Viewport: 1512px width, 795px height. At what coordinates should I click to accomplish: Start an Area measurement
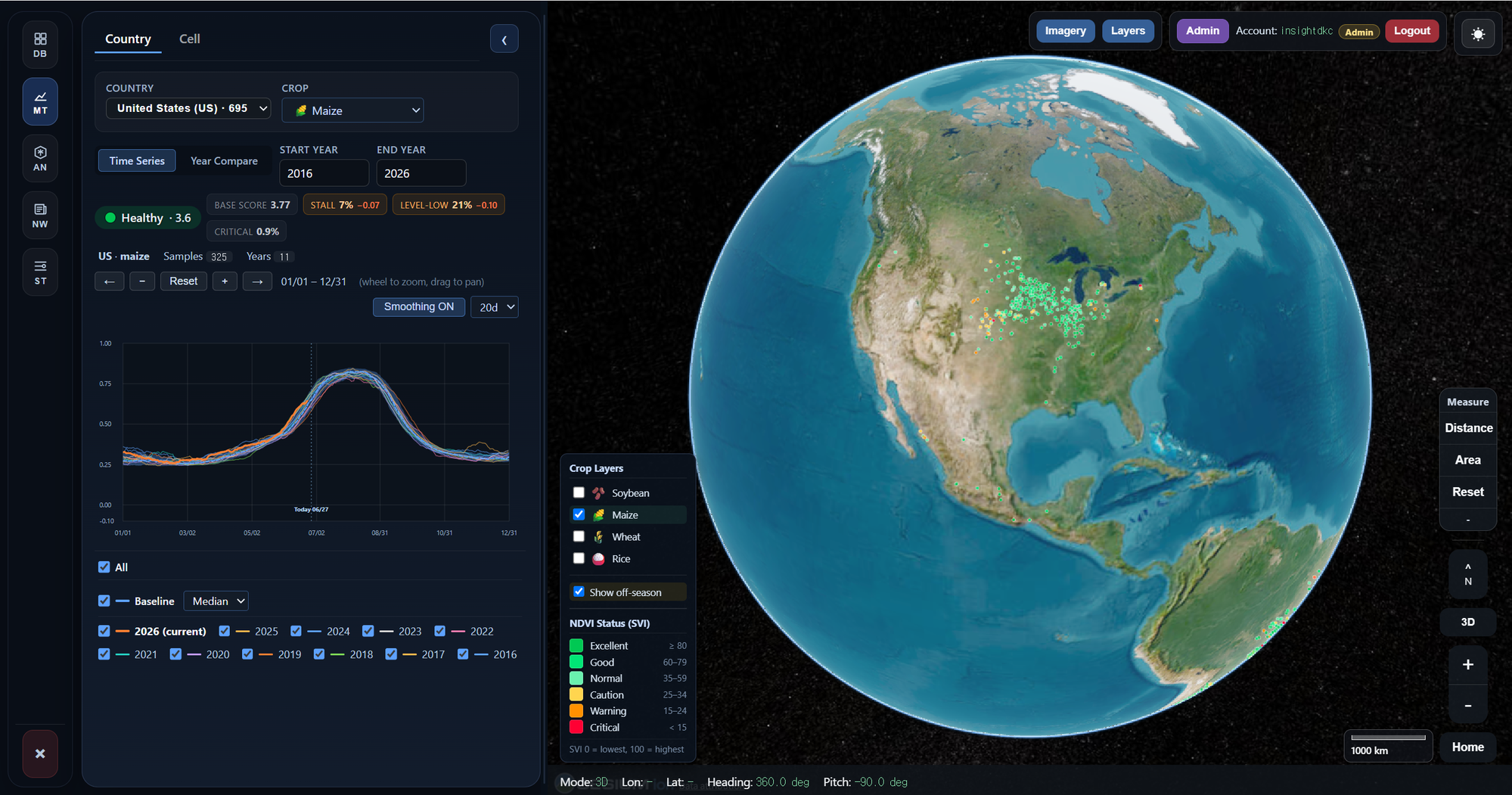click(x=1468, y=460)
